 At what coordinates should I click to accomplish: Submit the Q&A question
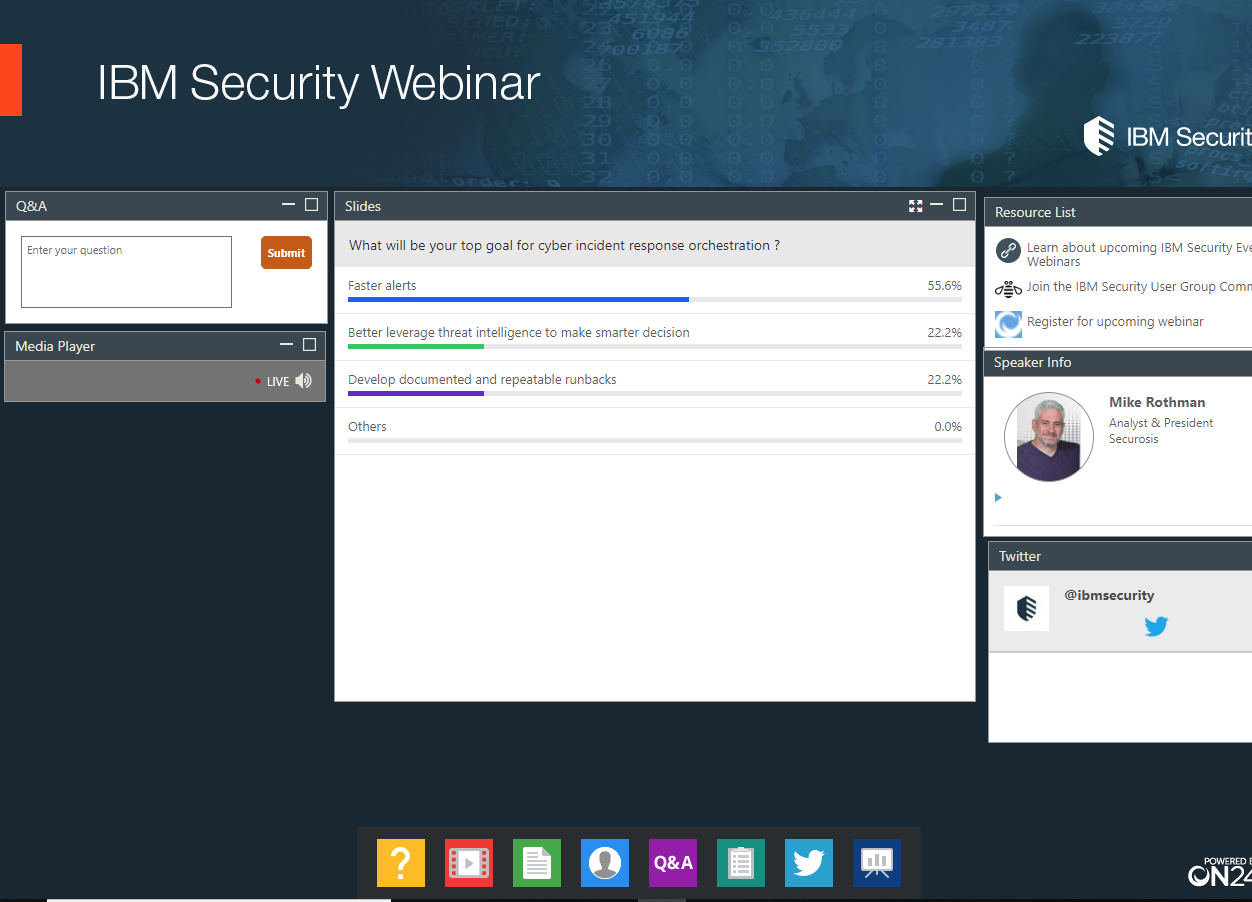point(286,253)
